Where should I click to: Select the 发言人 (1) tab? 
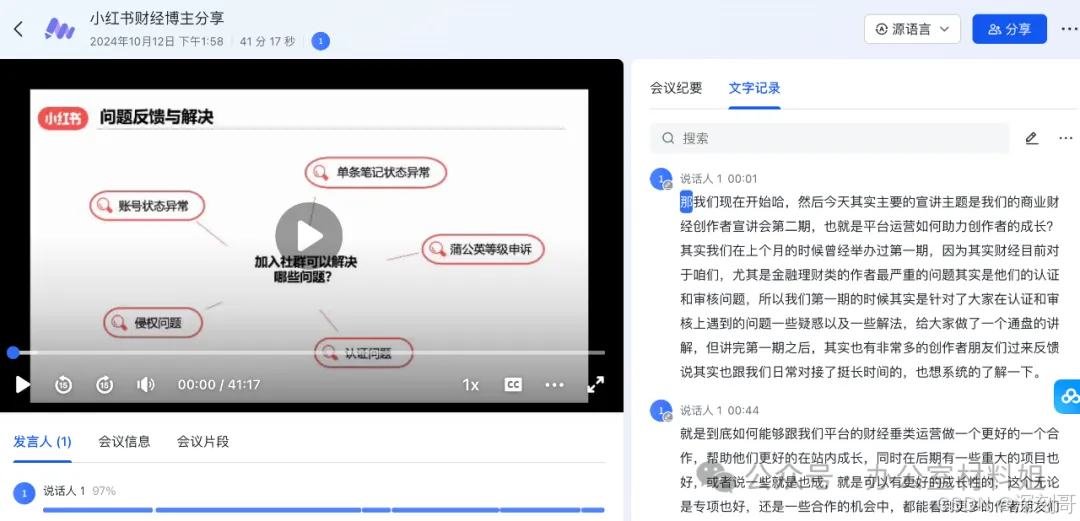pyautogui.click(x=43, y=441)
